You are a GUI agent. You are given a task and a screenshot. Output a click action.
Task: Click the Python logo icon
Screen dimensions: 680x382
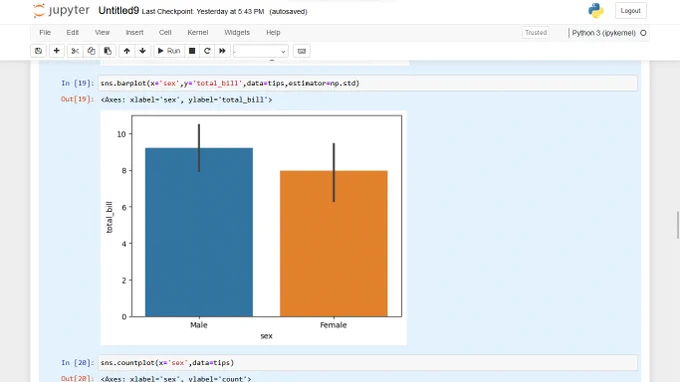pos(596,11)
